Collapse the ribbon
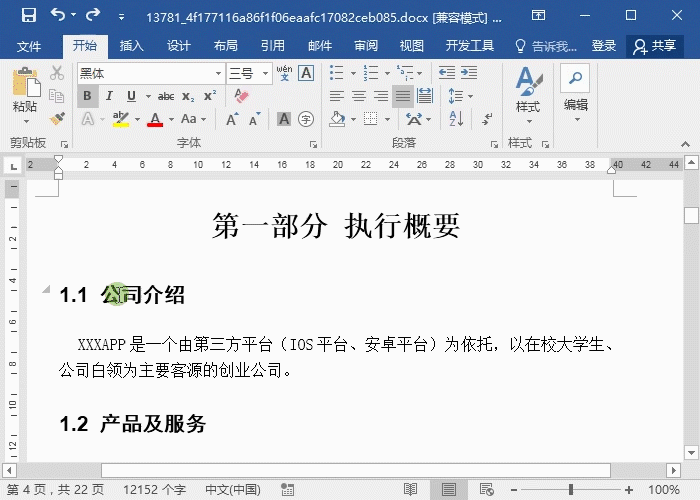 coord(685,144)
